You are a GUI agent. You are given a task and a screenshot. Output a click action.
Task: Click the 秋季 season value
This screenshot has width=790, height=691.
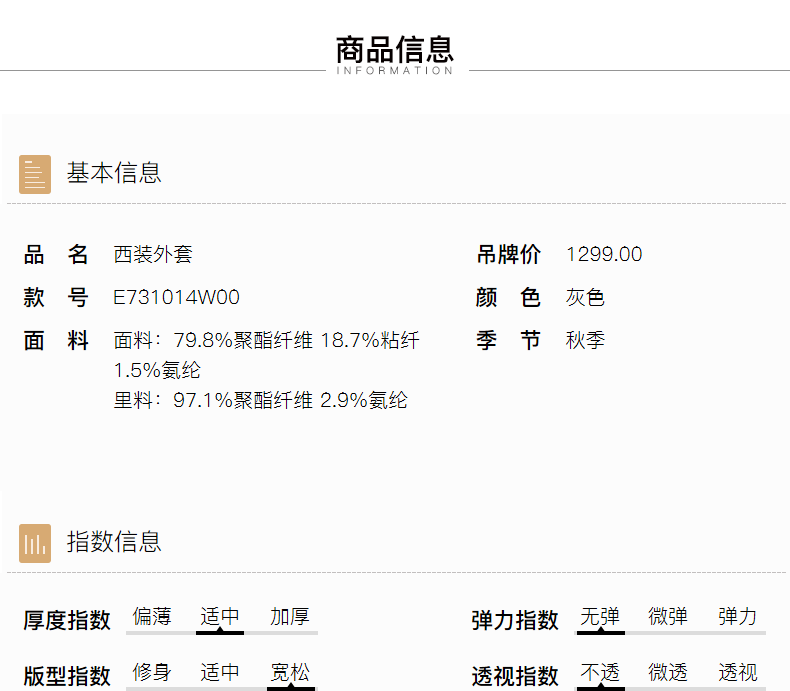585,341
